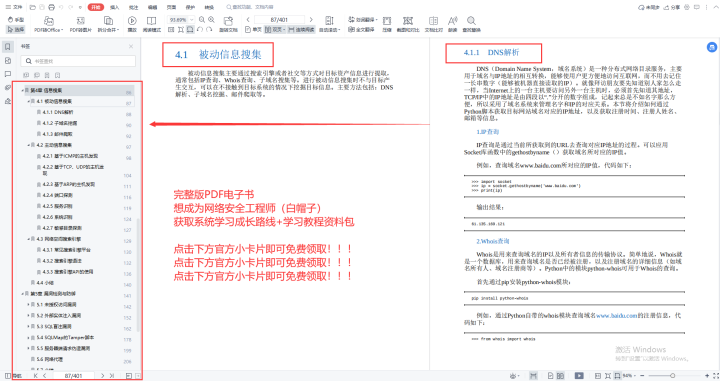The image size is (720, 381).
Task: Collapse the 4.2 主动信息搜集 bookmark
Action: coord(28,145)
